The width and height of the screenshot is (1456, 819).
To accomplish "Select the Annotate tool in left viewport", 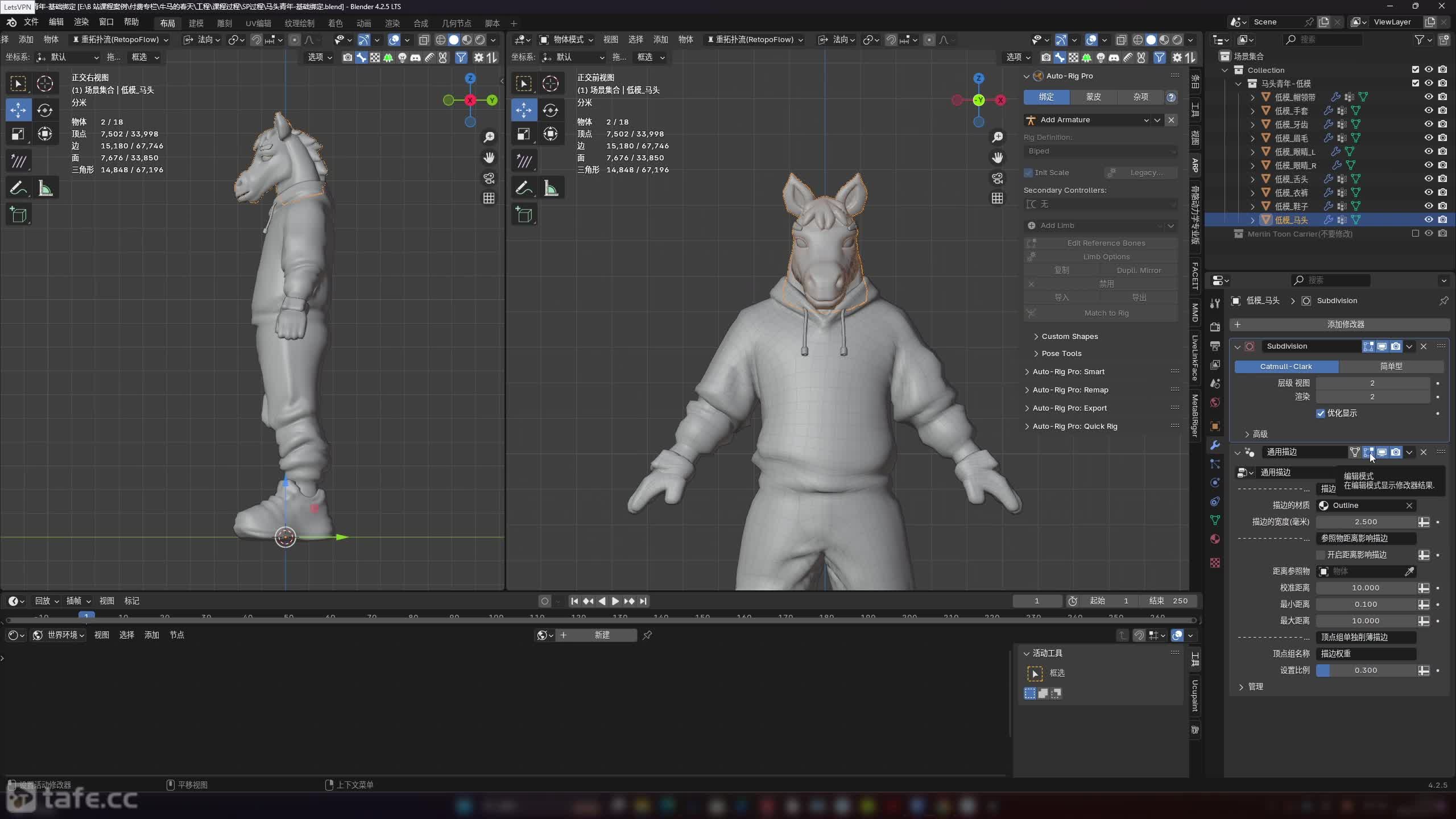I will (x=18, y=188).
